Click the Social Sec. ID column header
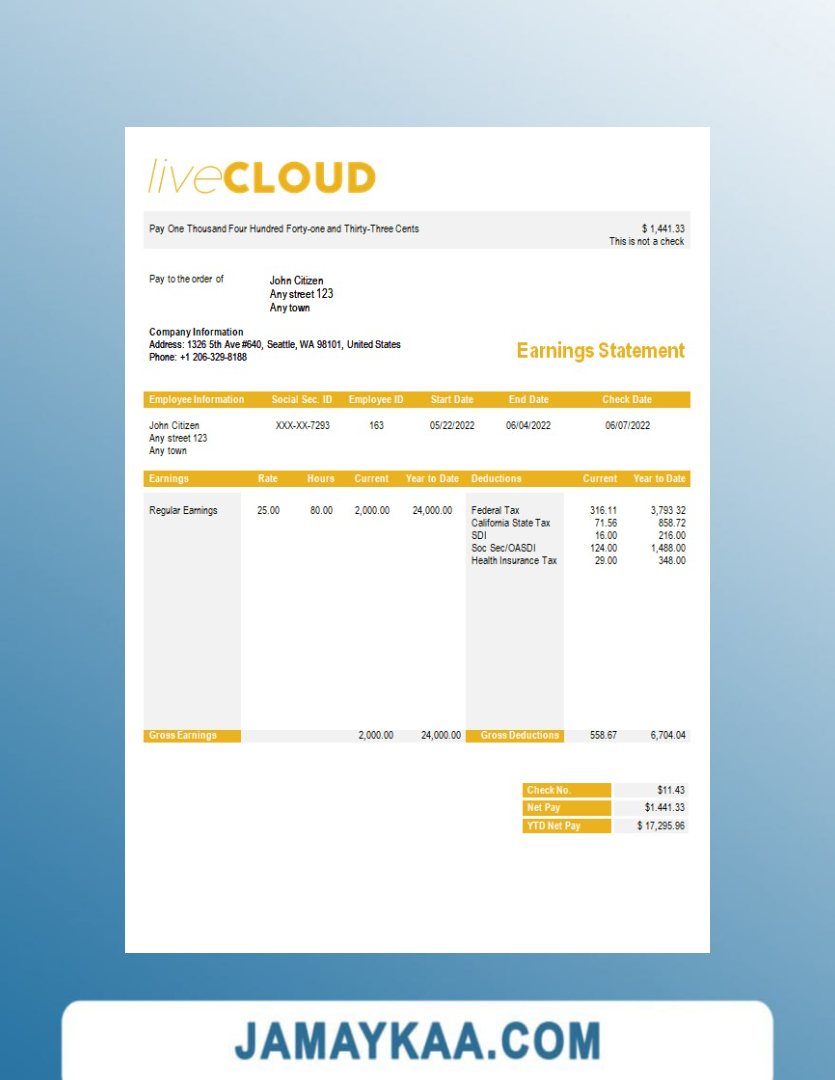 pos(301,400)
